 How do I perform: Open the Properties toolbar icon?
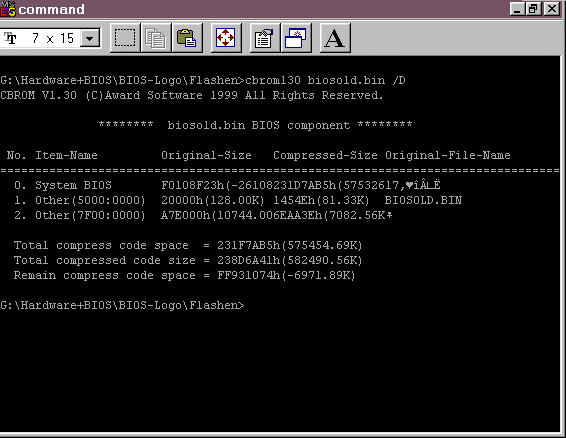pyautogui.click(x=265, y=38)
